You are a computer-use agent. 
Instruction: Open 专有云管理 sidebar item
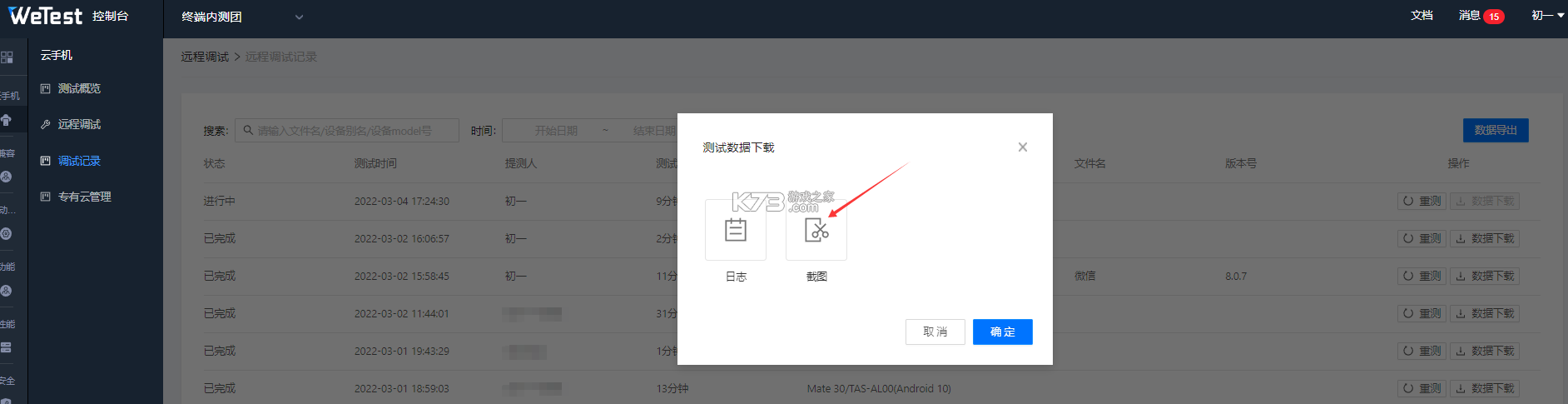[x=85, y=197]
